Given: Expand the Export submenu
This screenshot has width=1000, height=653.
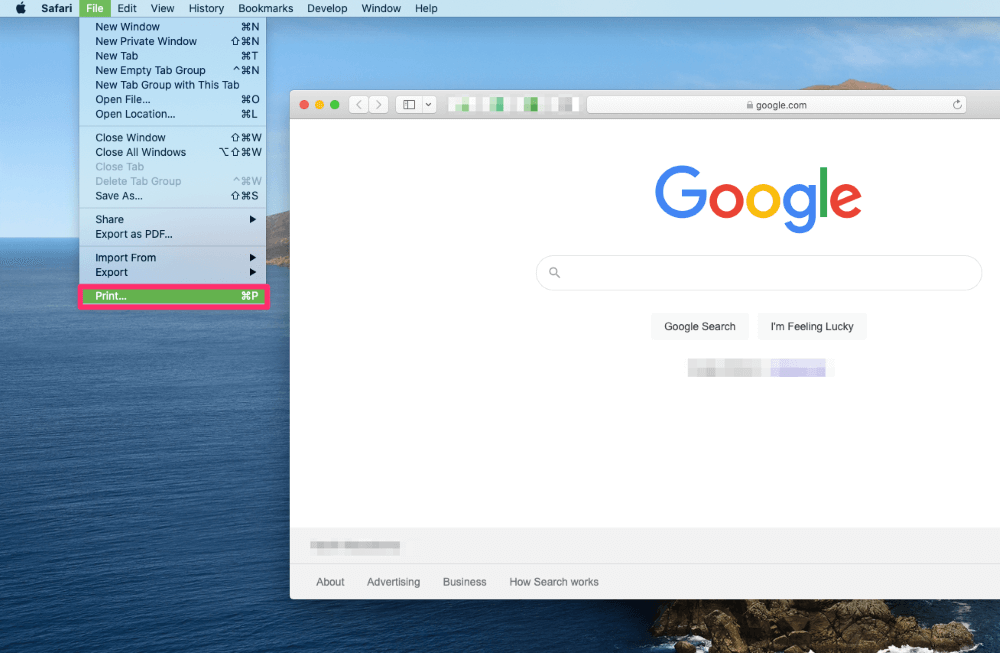Looking at the screenshot, I should click(173, 272).
